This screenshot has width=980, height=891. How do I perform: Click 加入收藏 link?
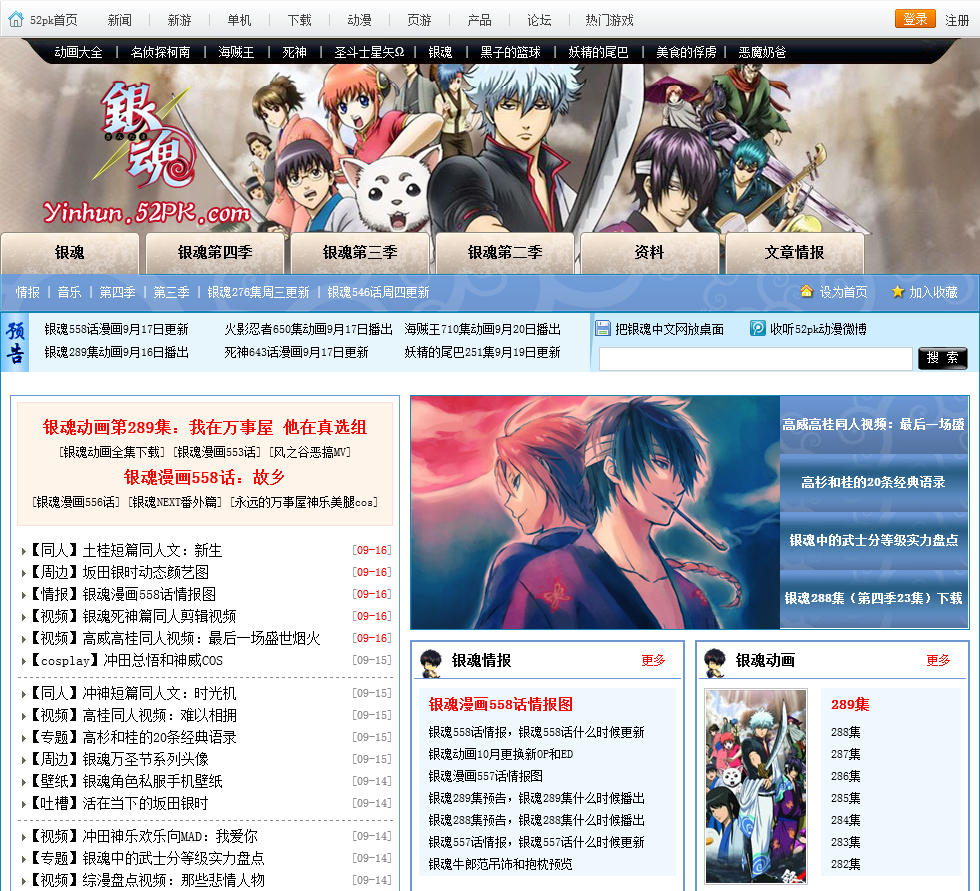[933, 292]
